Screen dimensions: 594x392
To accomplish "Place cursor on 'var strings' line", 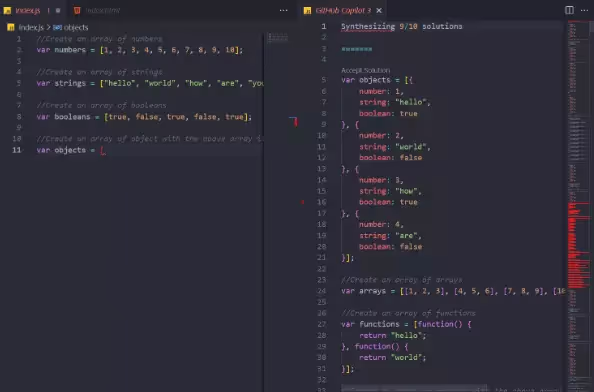I will coord(150,83).
